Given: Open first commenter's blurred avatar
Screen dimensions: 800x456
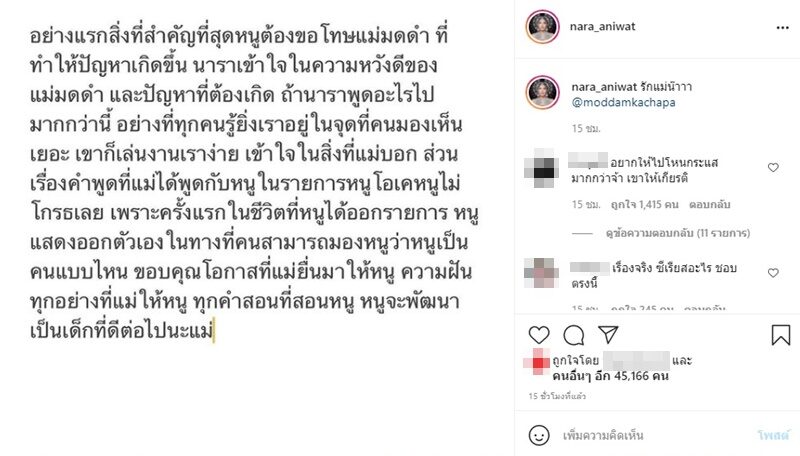Looking at the screenshot, I should 541,168.
